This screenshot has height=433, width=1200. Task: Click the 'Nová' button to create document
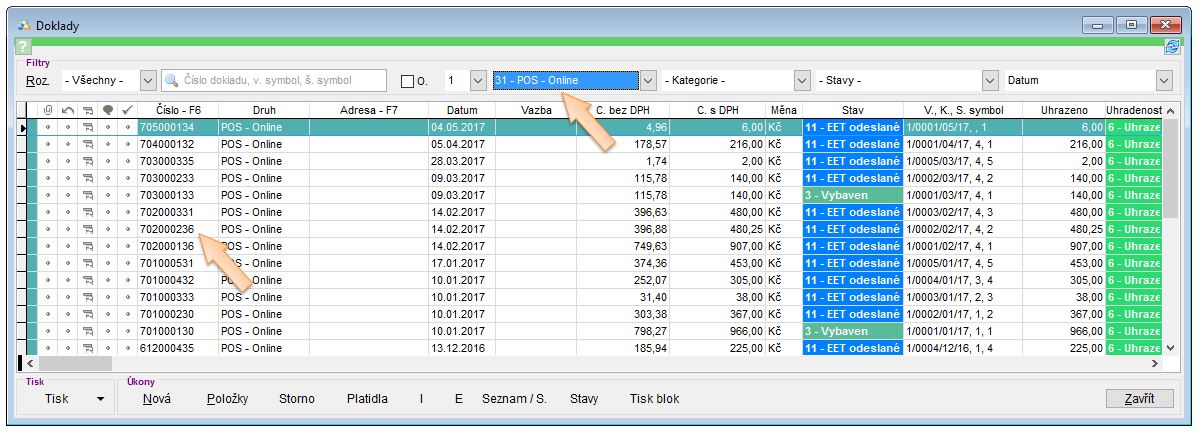tap(156, 399)
